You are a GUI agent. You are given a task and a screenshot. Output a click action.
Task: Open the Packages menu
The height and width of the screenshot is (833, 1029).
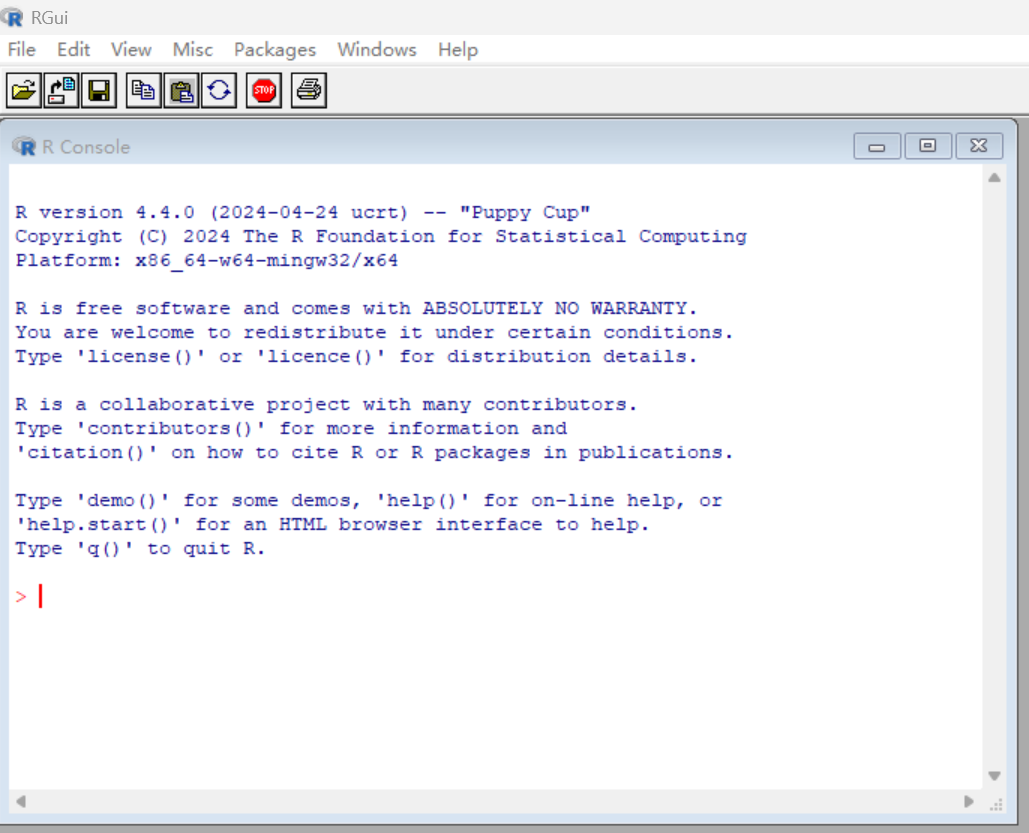click(275, 50)
